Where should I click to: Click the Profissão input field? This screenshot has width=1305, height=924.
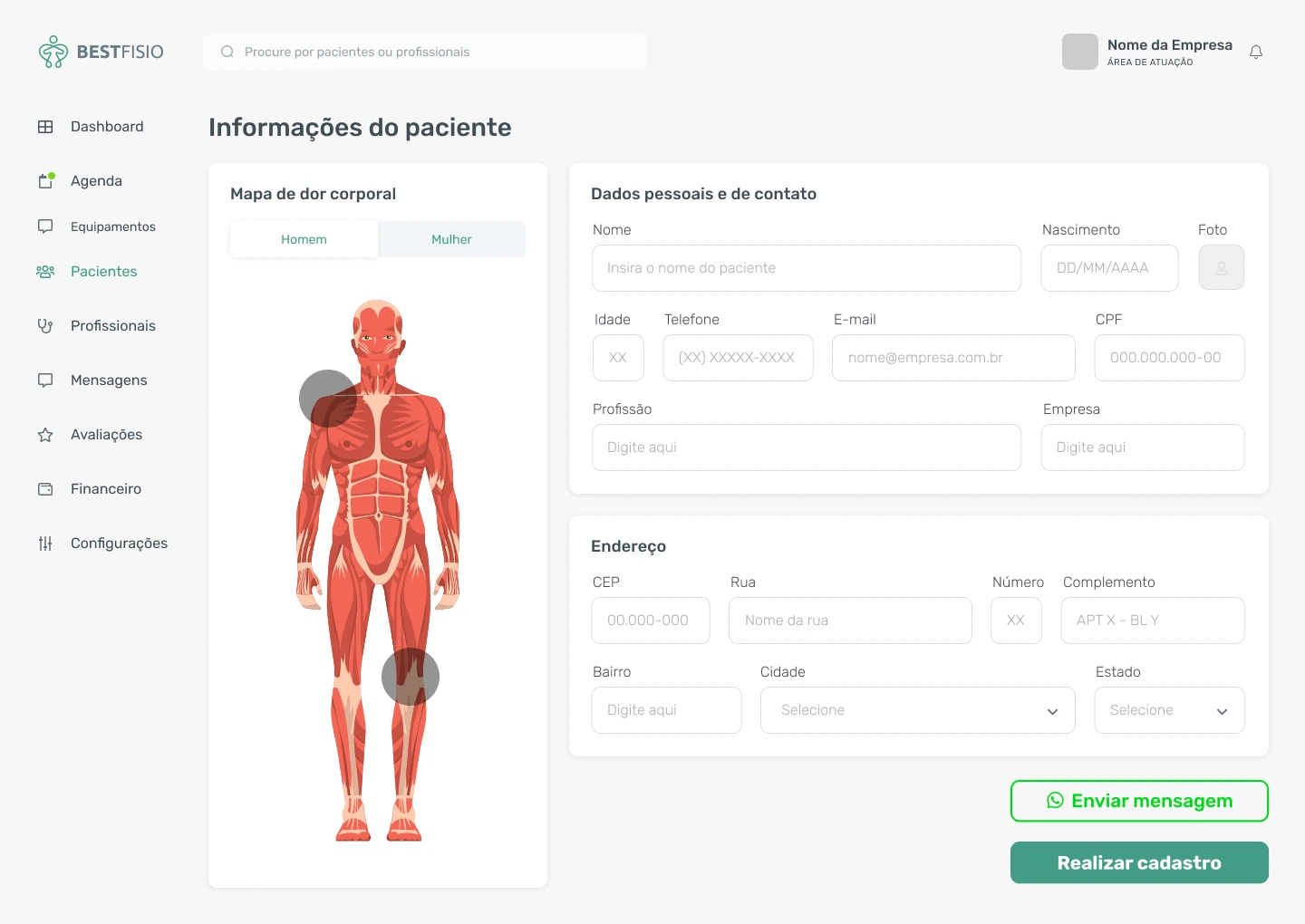(807, 448)
